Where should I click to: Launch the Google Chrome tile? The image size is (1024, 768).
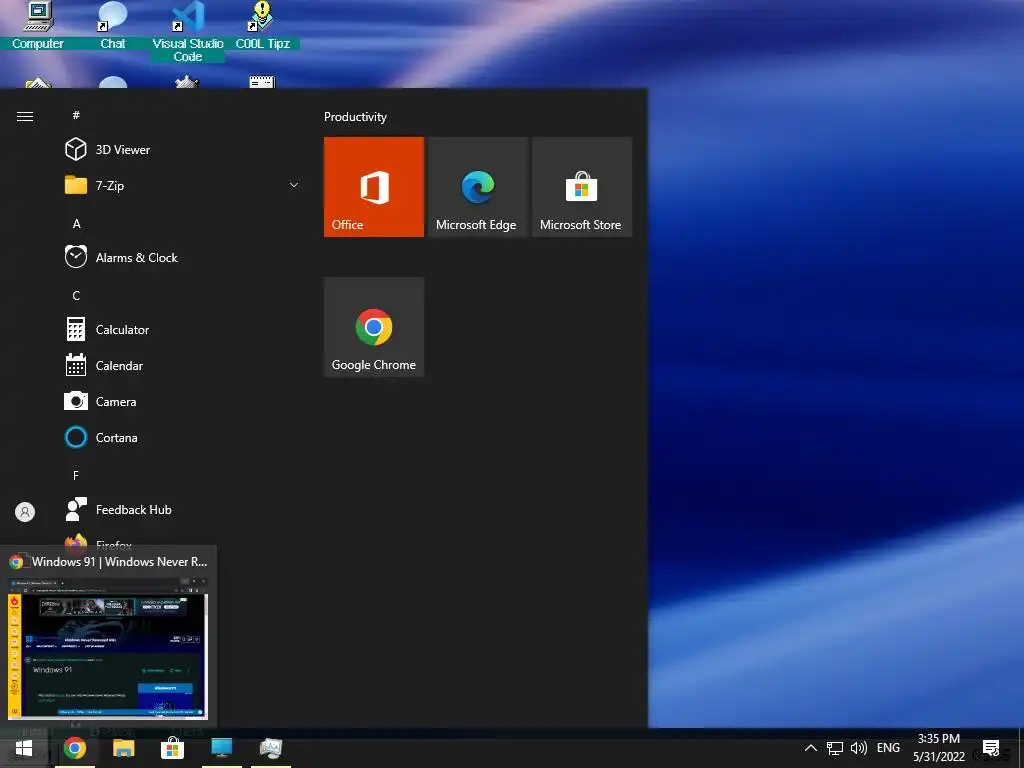pos(374,327)
